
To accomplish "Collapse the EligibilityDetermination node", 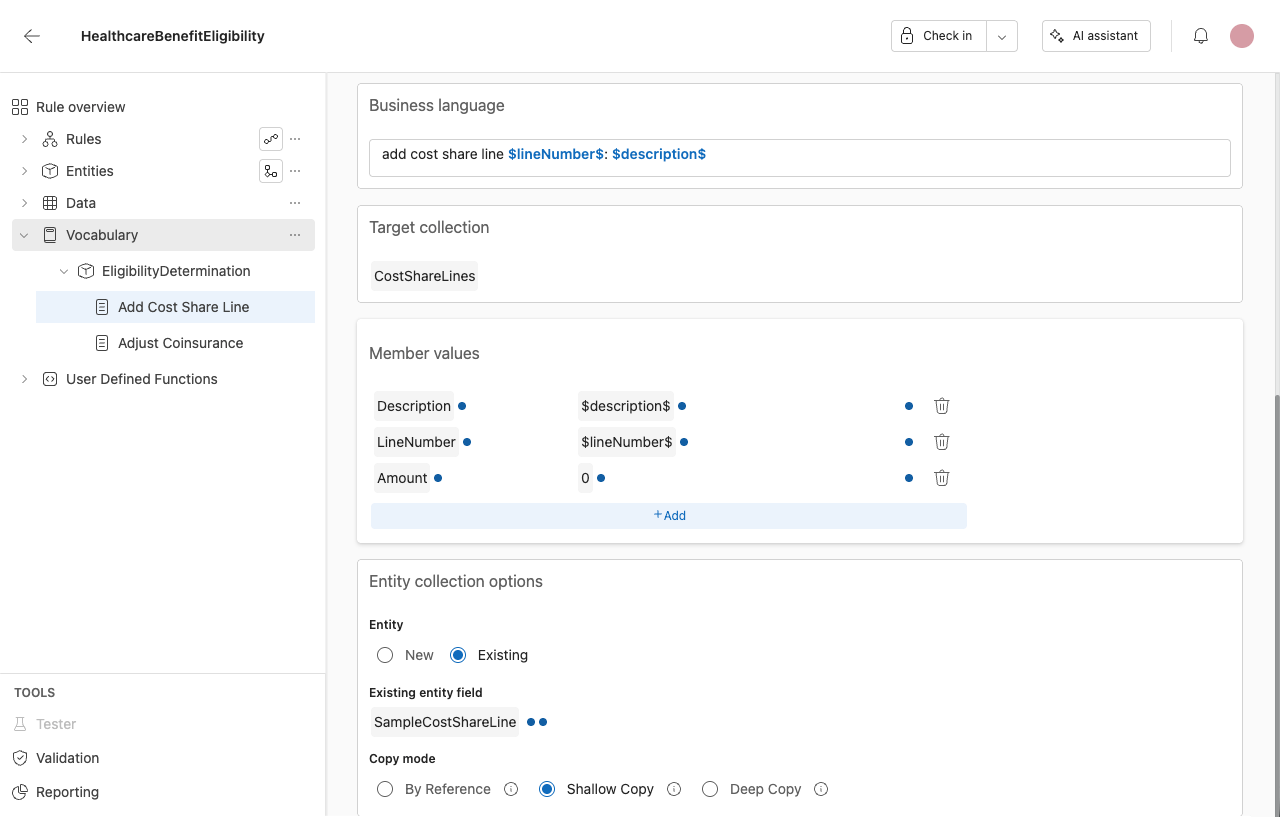I will tap(64, 271).
